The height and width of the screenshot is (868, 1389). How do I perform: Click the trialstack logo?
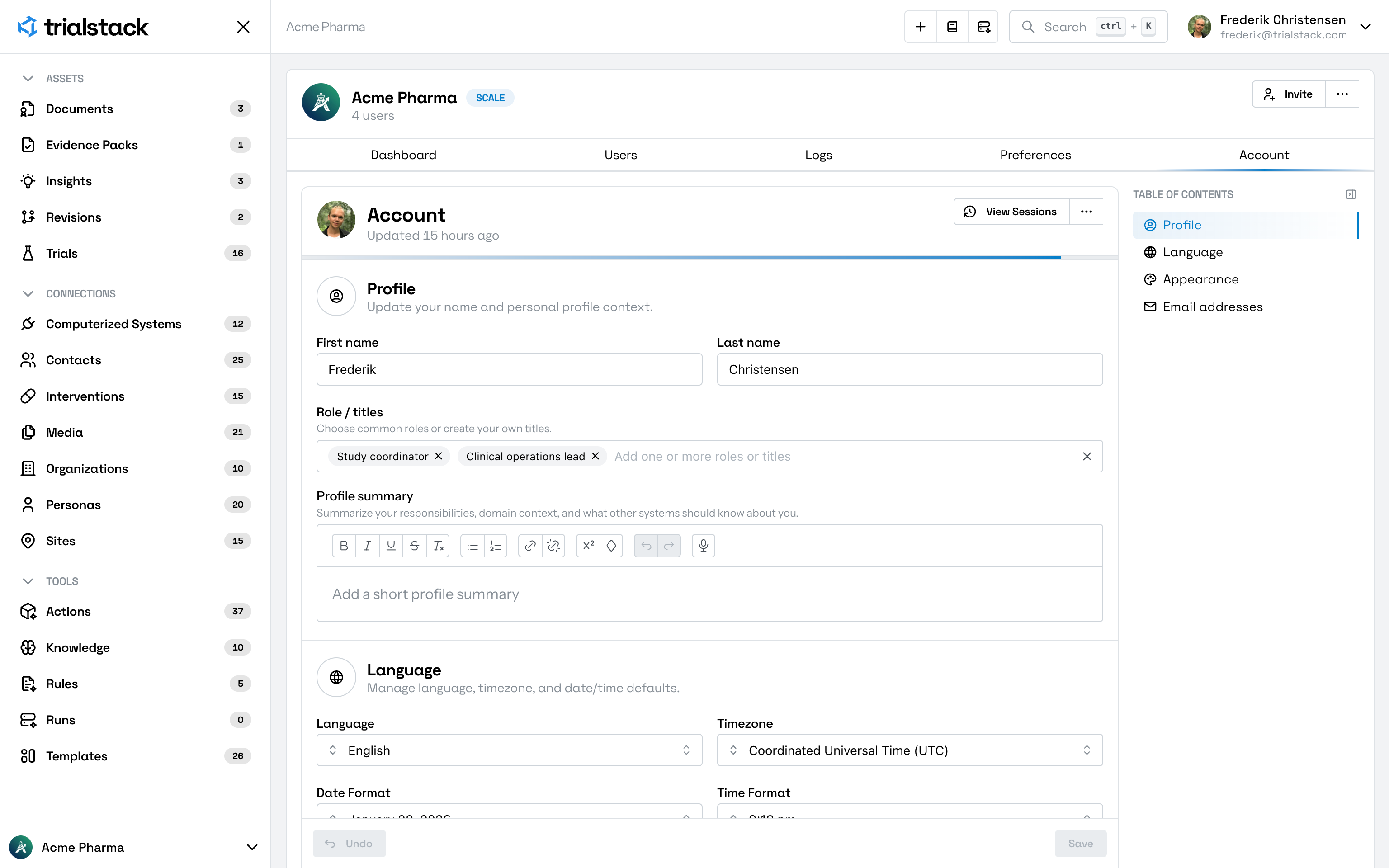click(x=83, y=27)
